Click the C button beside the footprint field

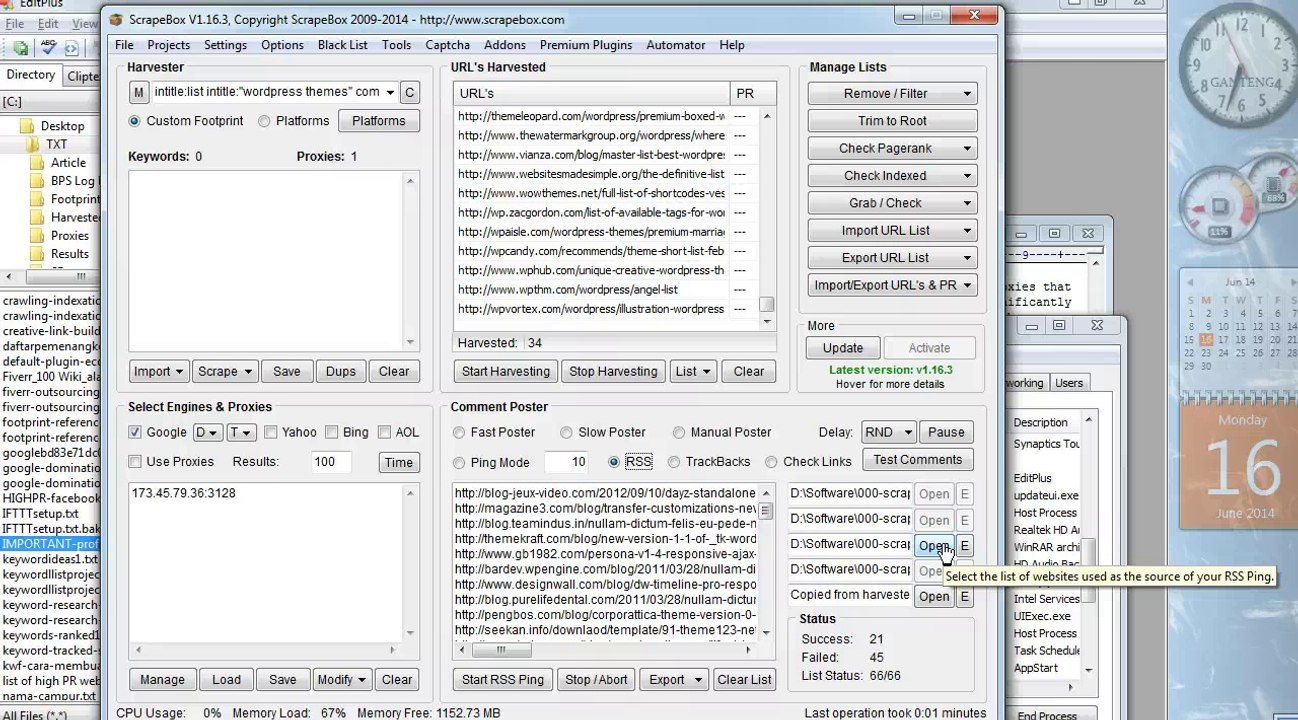pyautogui.click(x=409, y=92)
